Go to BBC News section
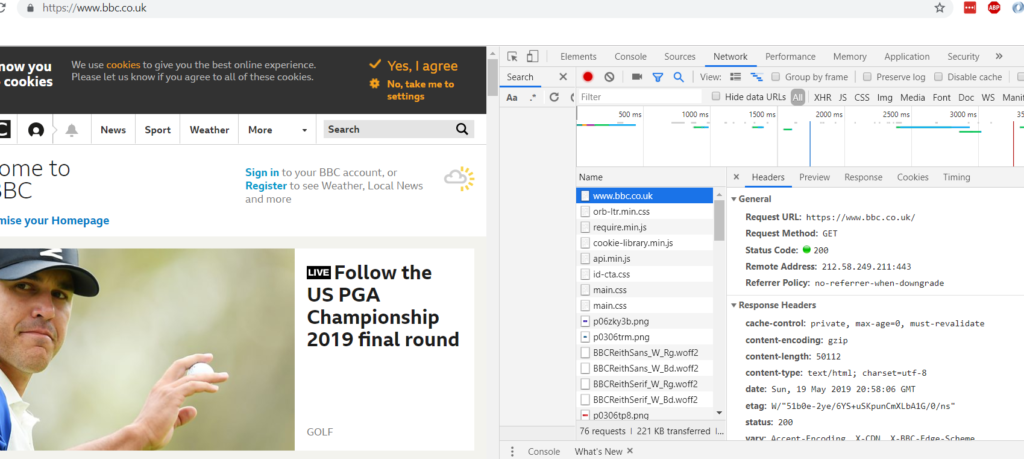This screenshot has width=1024, height=459. (x=113, y=130)
